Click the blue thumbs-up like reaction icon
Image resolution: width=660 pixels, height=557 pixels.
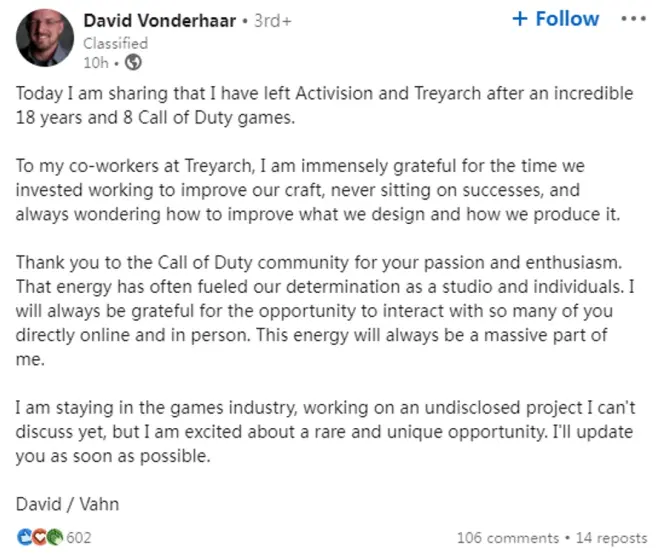[x=25, y=537]
